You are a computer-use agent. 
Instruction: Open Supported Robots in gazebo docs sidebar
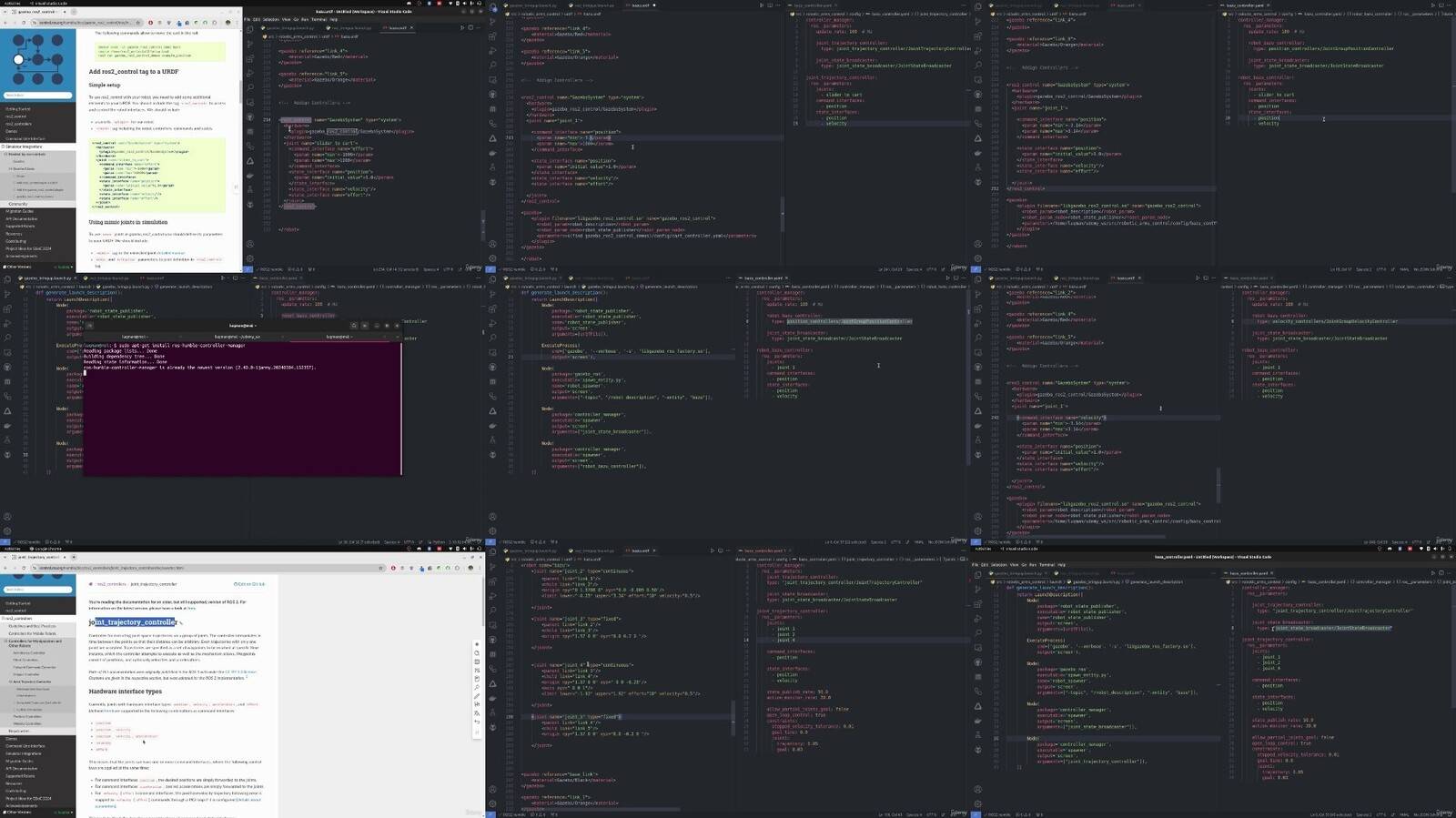coord(20,226)
